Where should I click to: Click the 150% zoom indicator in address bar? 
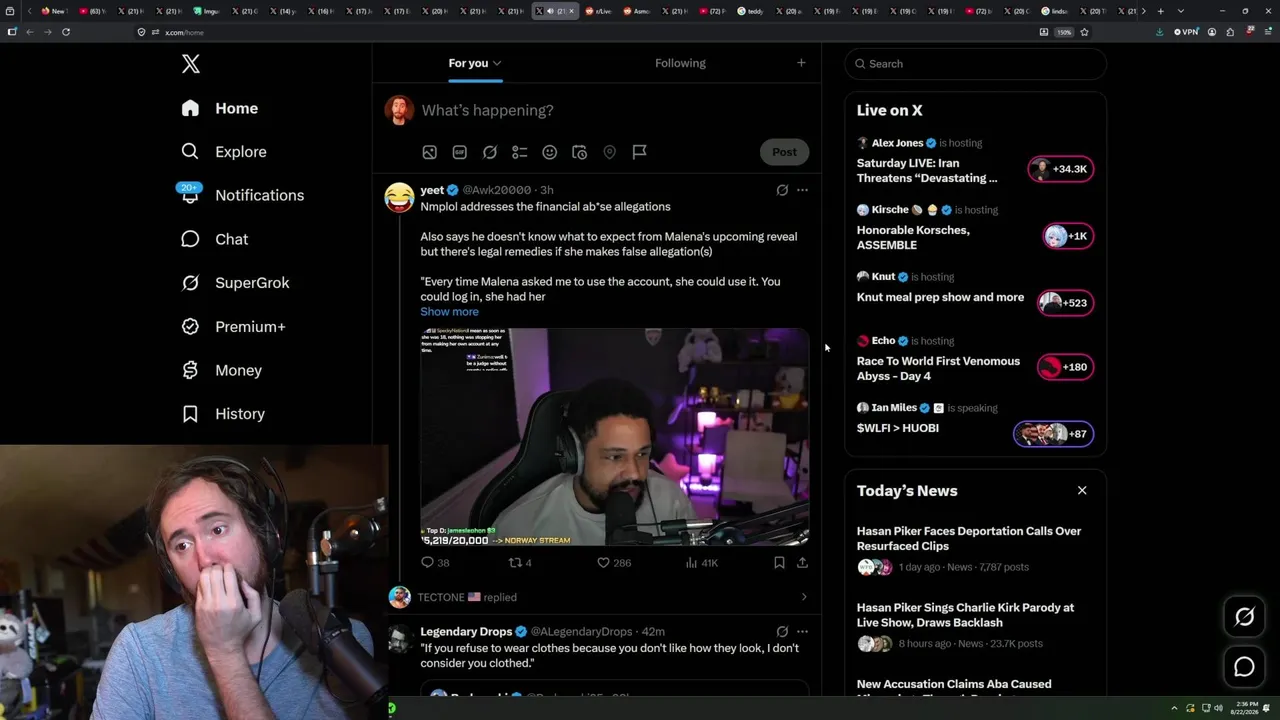tap(1065, 32)
